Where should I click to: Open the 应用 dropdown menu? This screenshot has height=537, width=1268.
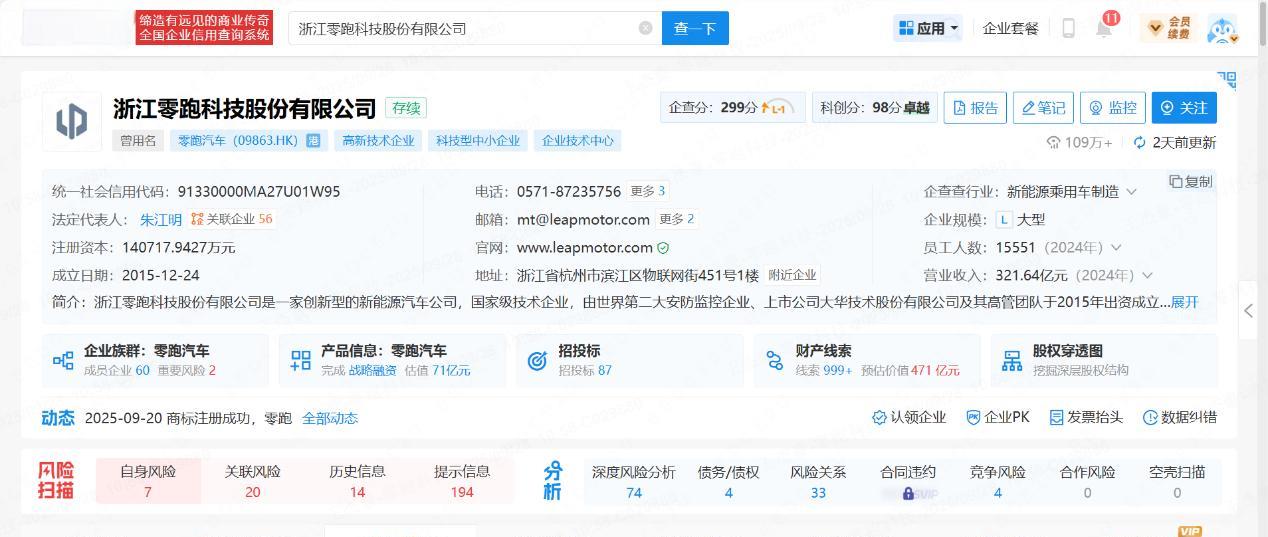click(928, 28)
